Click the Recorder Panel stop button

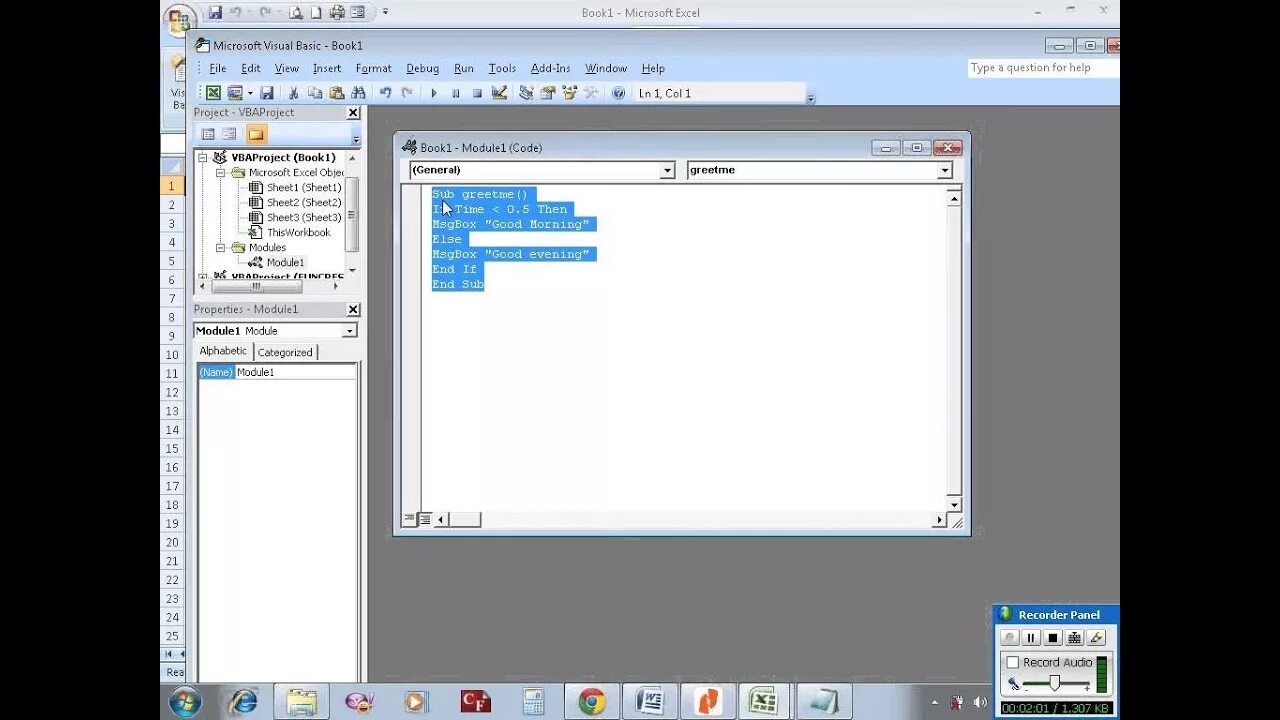1053,638
